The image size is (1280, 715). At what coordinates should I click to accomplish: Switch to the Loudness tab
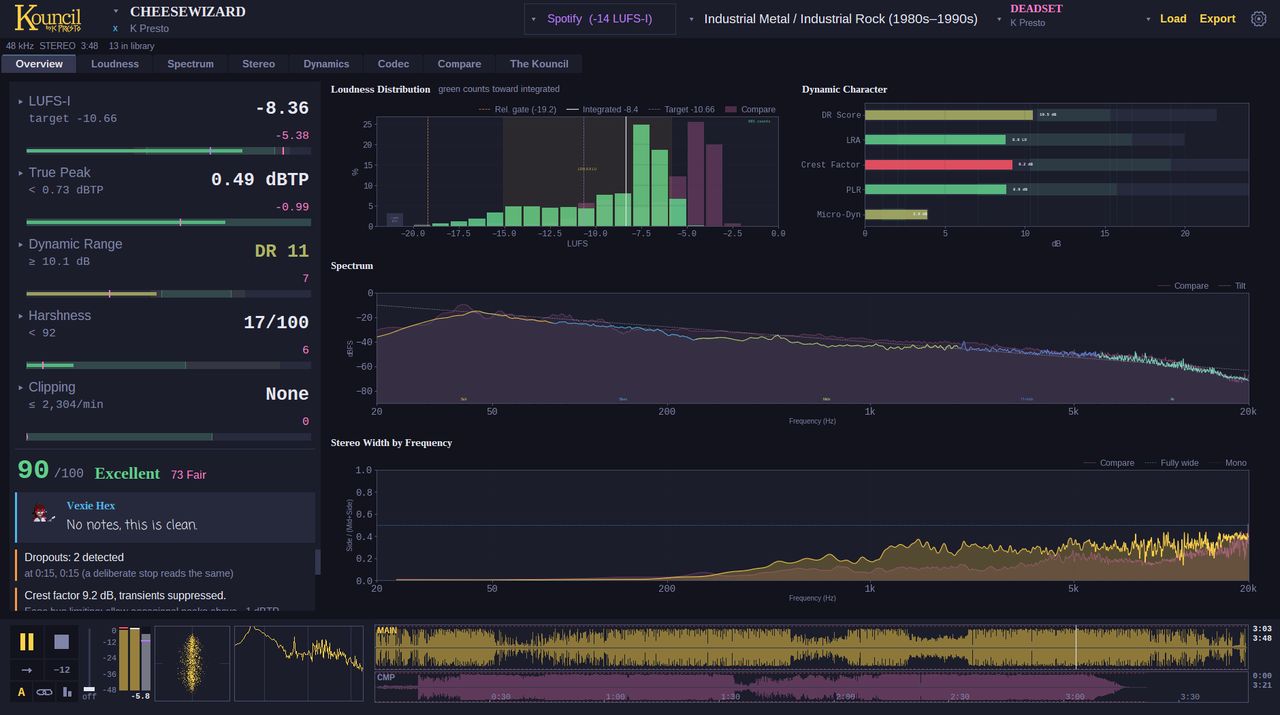(x=115, y=64)
